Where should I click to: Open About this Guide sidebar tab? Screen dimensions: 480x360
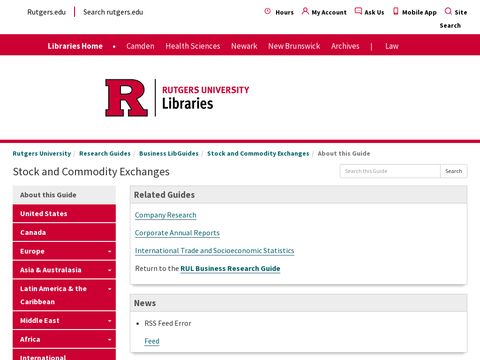64,195
